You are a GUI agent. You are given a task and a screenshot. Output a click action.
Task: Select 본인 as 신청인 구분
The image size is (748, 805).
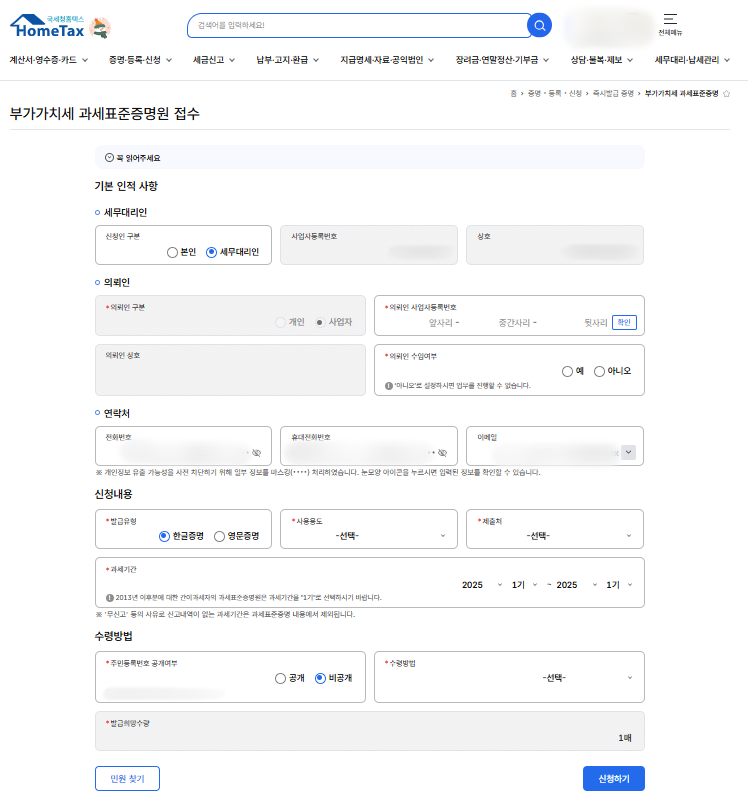coord(173,252)
